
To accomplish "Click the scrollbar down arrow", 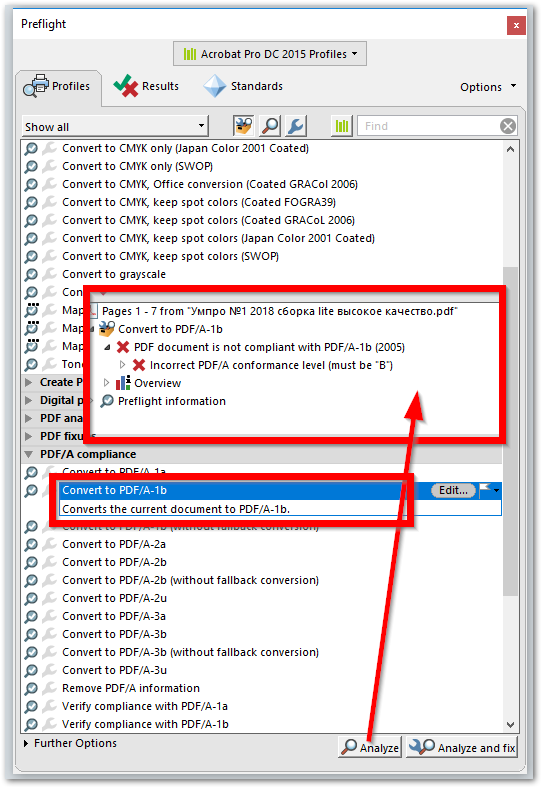I will point(510,725).
